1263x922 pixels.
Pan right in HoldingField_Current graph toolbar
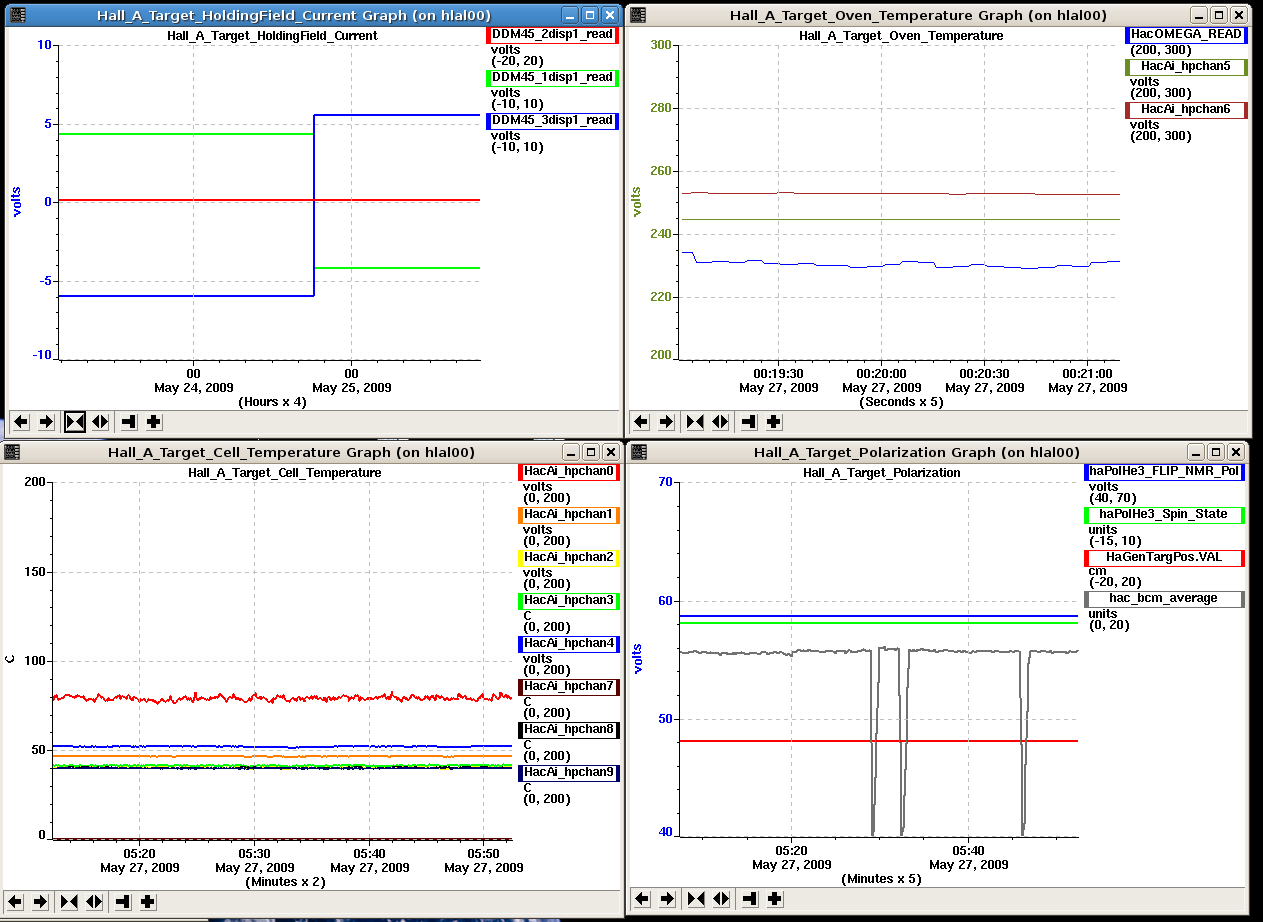tap(47, 421)
